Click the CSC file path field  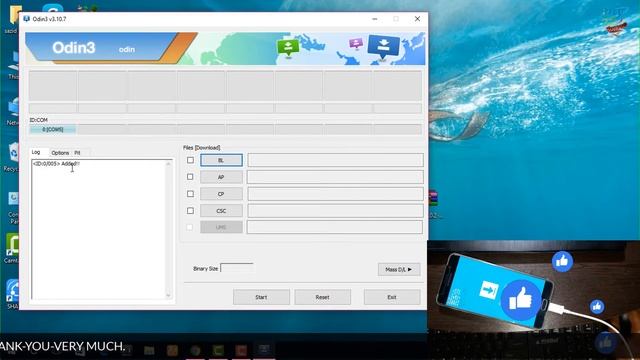pyautogui.click(x=336, y=211)
